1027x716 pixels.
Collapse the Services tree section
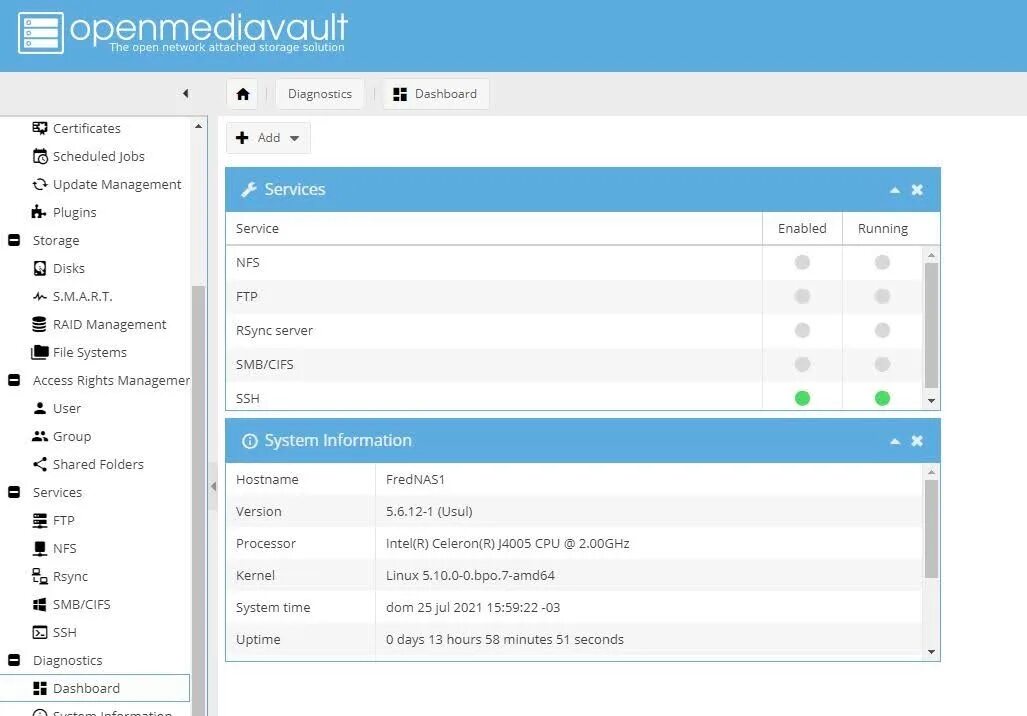[14, 492]
